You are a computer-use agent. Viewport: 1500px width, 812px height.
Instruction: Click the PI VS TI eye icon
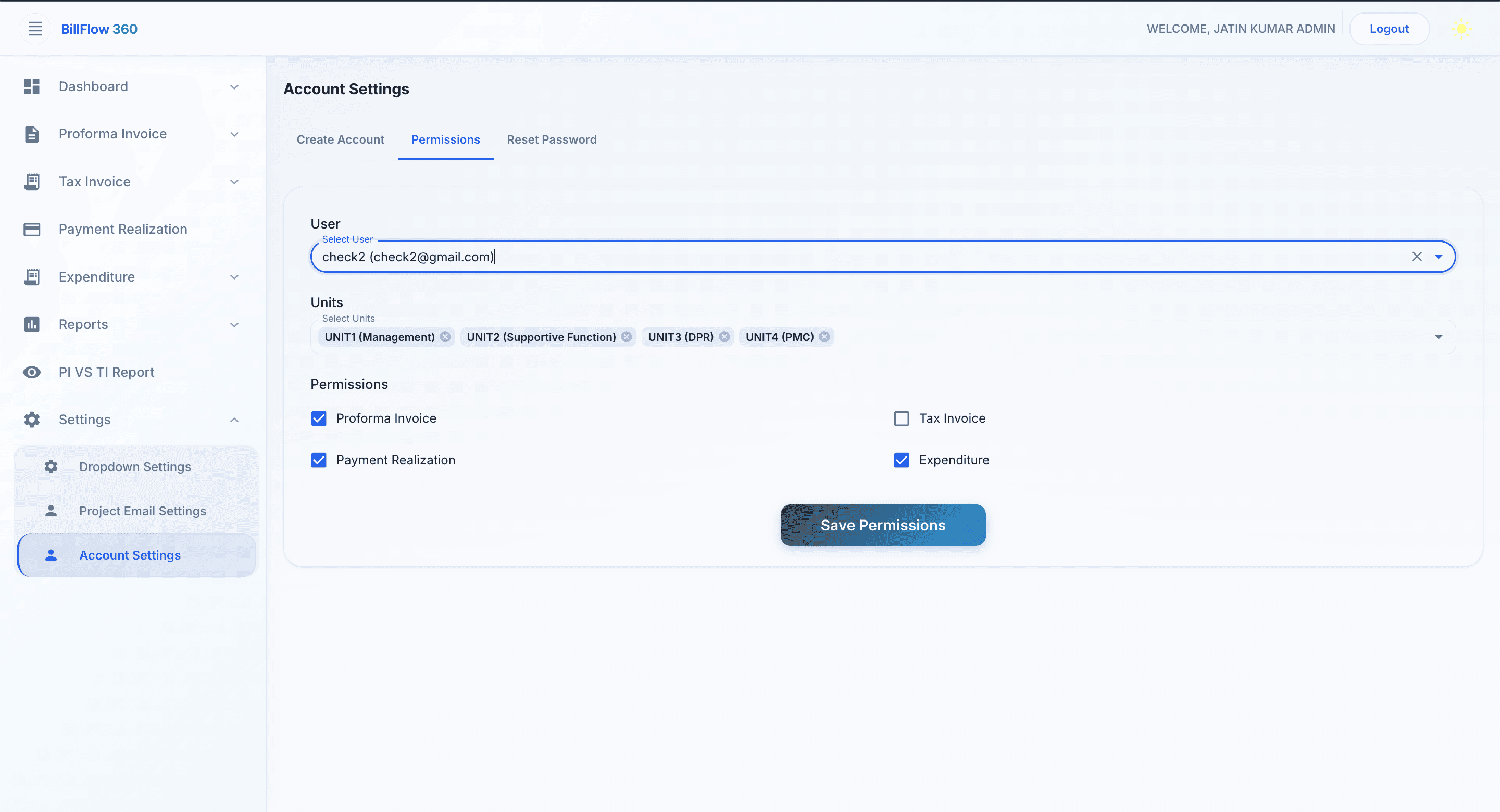tap(32, 372)
